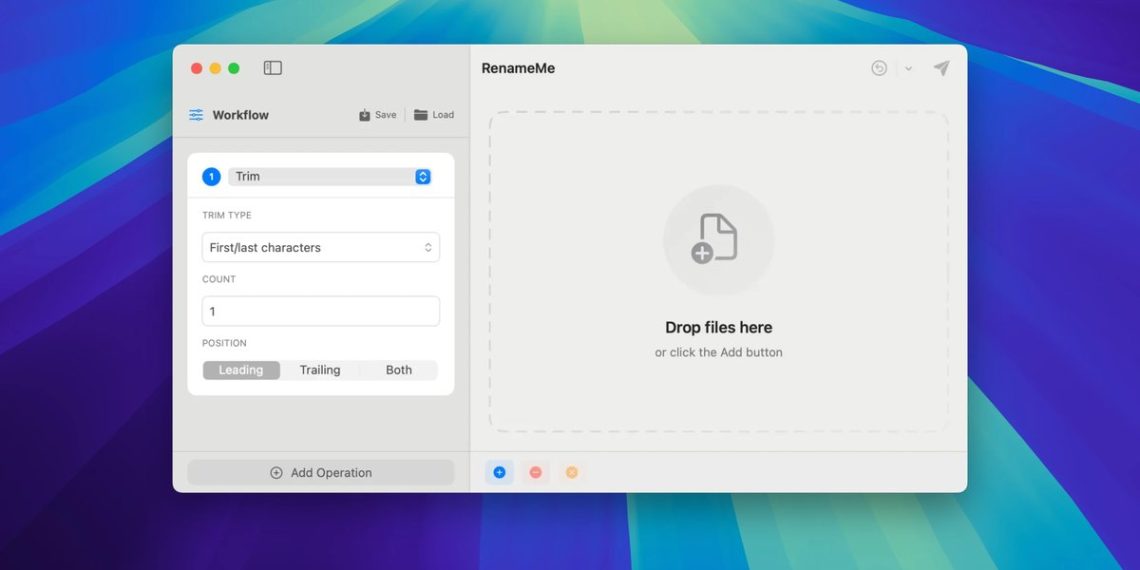Click the paper plane apply icon

pos(941,68)
